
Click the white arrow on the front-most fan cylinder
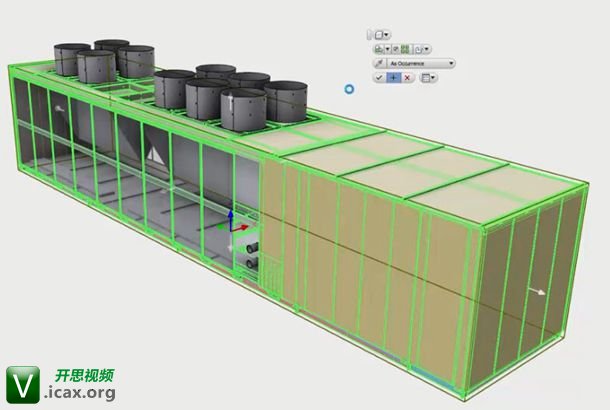tap(230, 102)
